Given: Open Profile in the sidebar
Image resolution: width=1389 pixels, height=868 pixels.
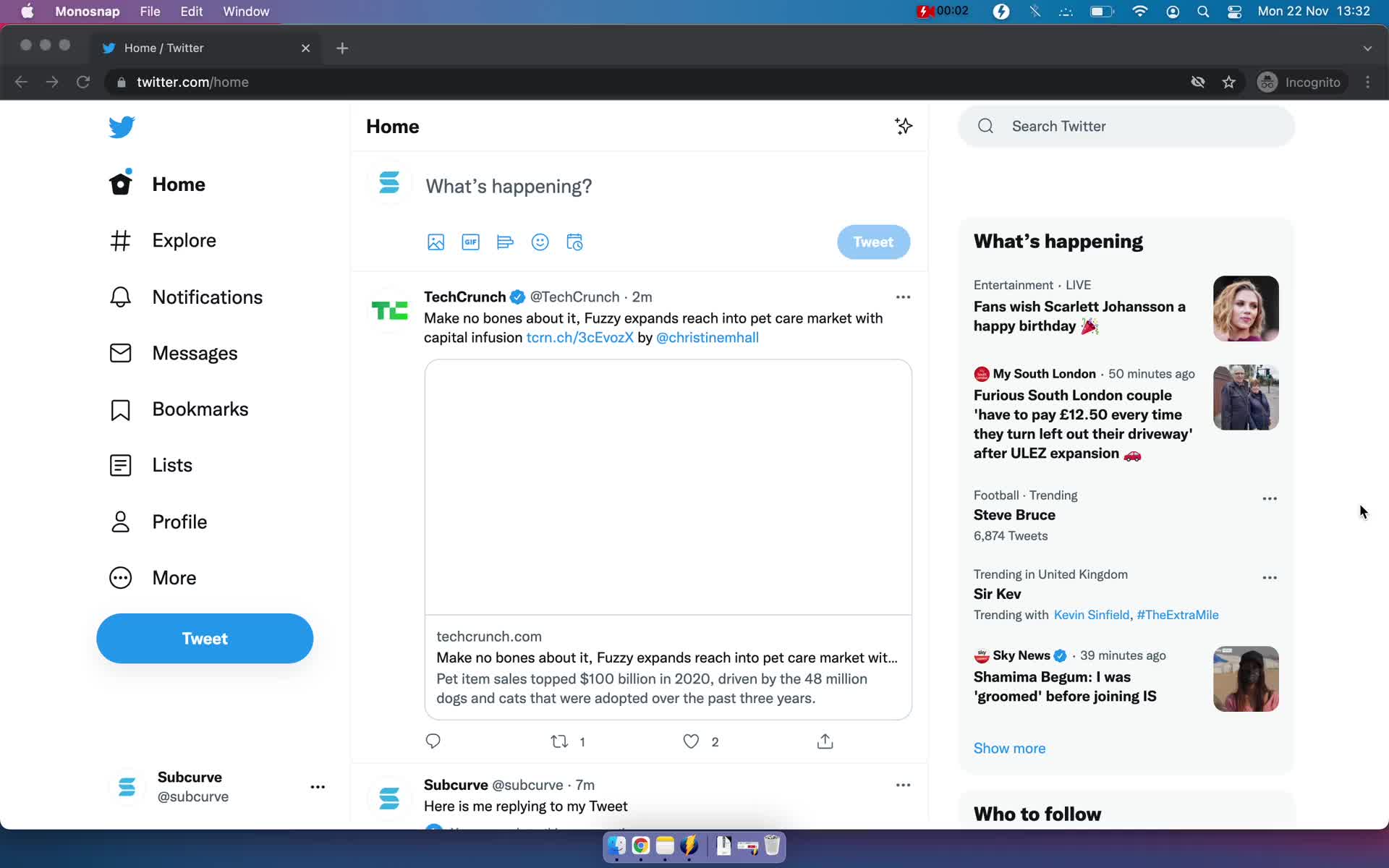Looking at the screenshot, I should 158,522.
